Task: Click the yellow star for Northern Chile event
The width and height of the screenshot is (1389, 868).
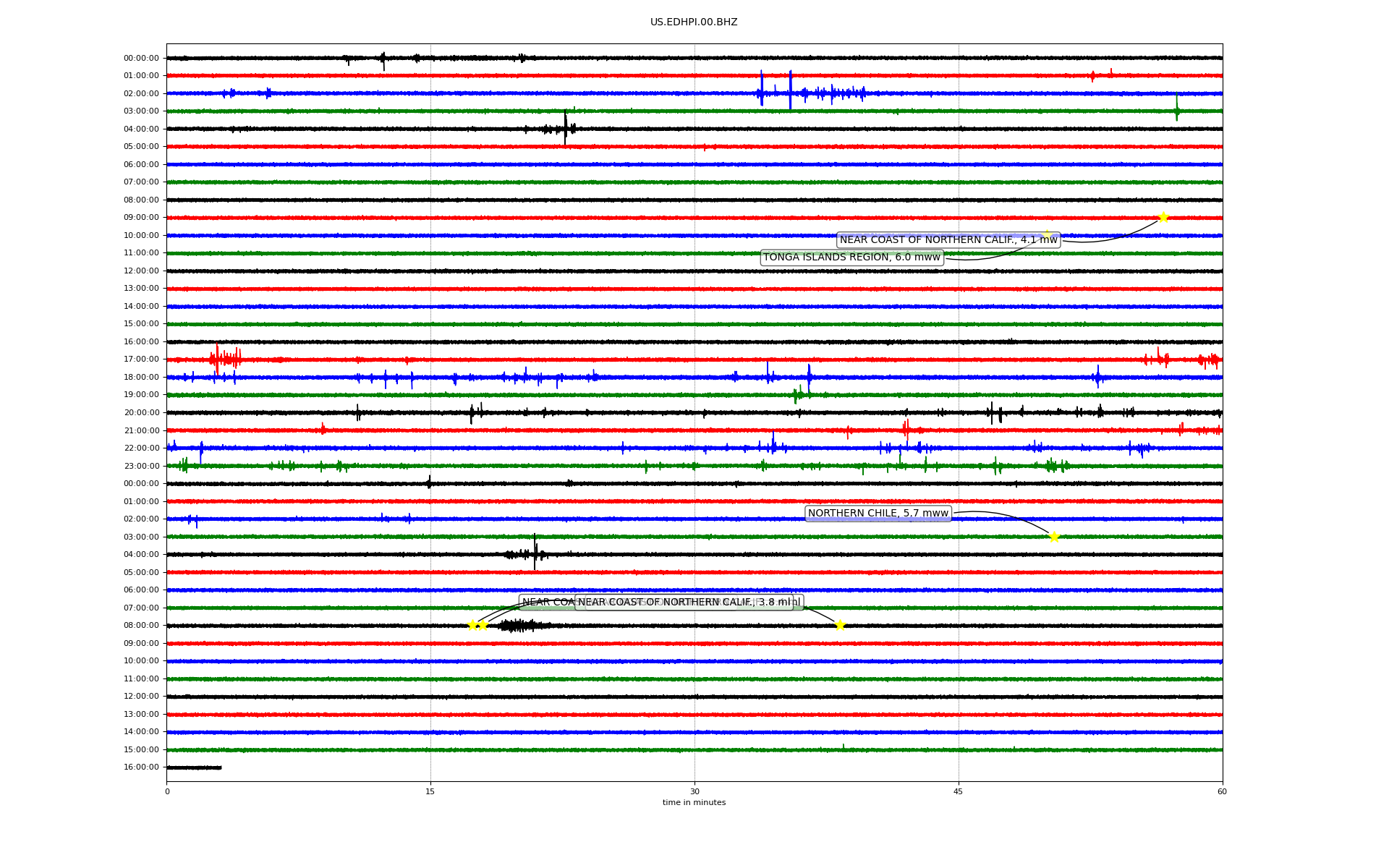Action: tap(1054, 537)
